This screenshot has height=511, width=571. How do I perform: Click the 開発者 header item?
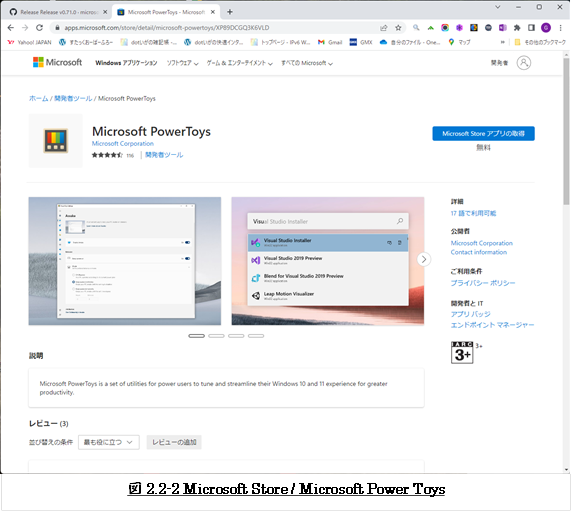tap(499, 63)
